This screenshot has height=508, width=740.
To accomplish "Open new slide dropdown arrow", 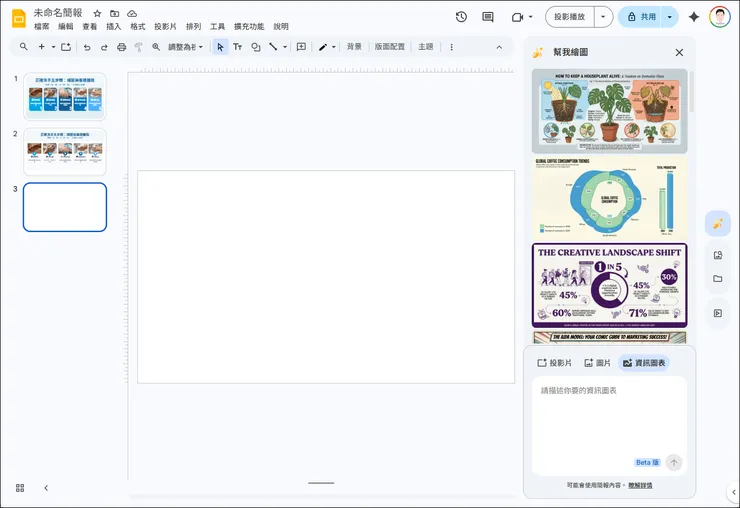I will [x=53, y=47].
